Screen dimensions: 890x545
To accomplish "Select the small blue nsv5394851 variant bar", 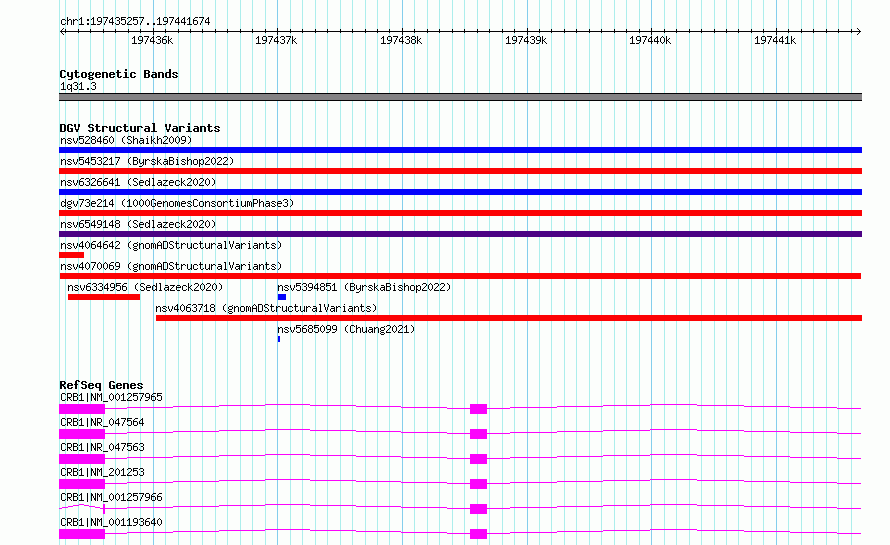I will pyautogui.click(x=282, y=297).
